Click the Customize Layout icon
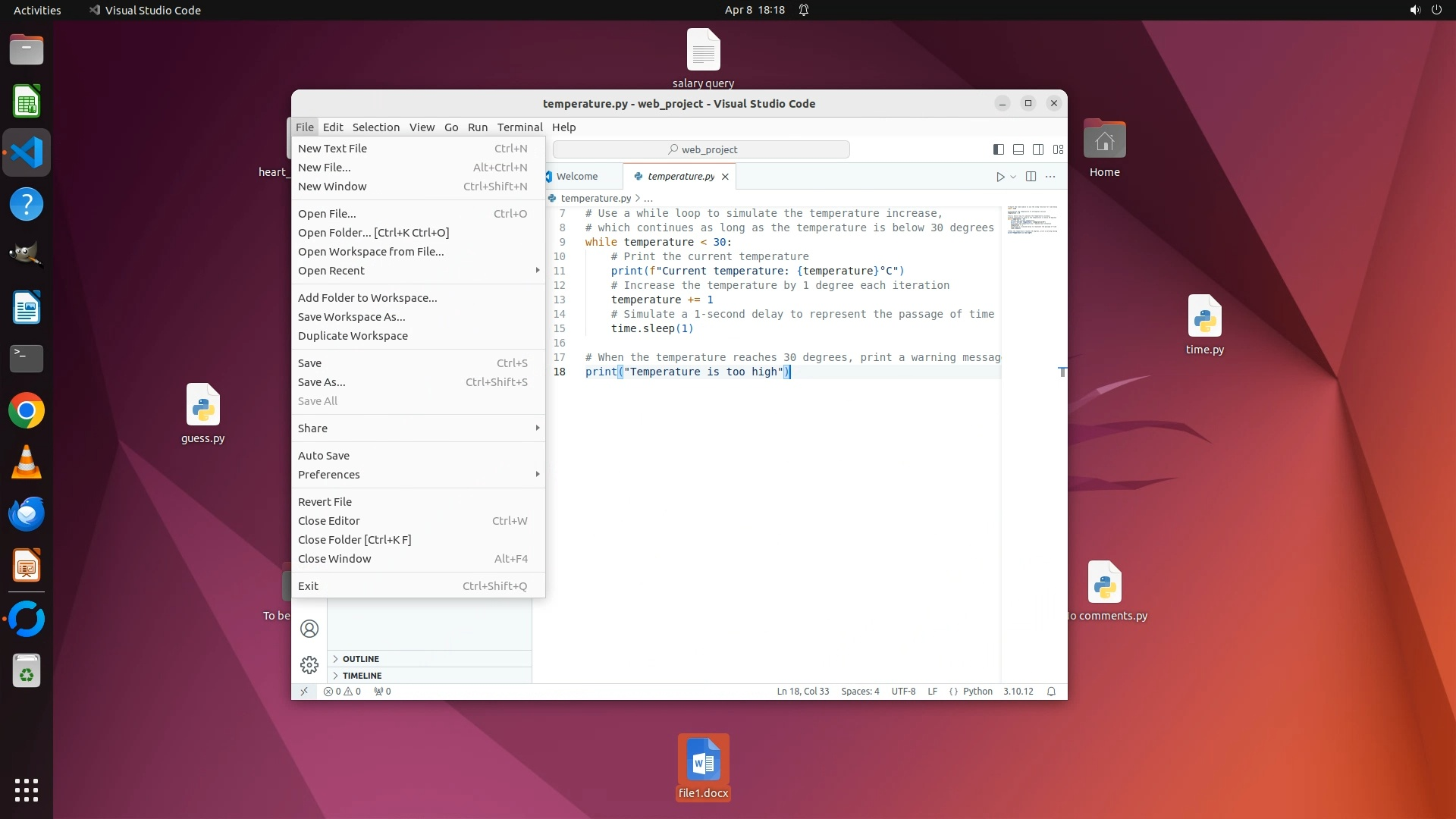 point(1058,149)
